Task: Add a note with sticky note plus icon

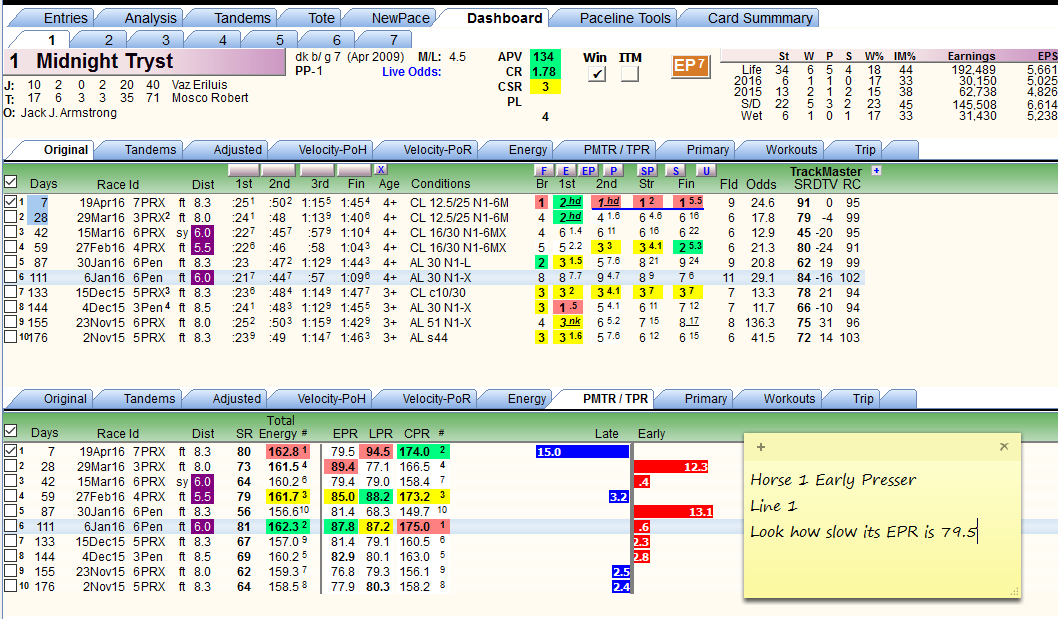Action: point(760,447)
